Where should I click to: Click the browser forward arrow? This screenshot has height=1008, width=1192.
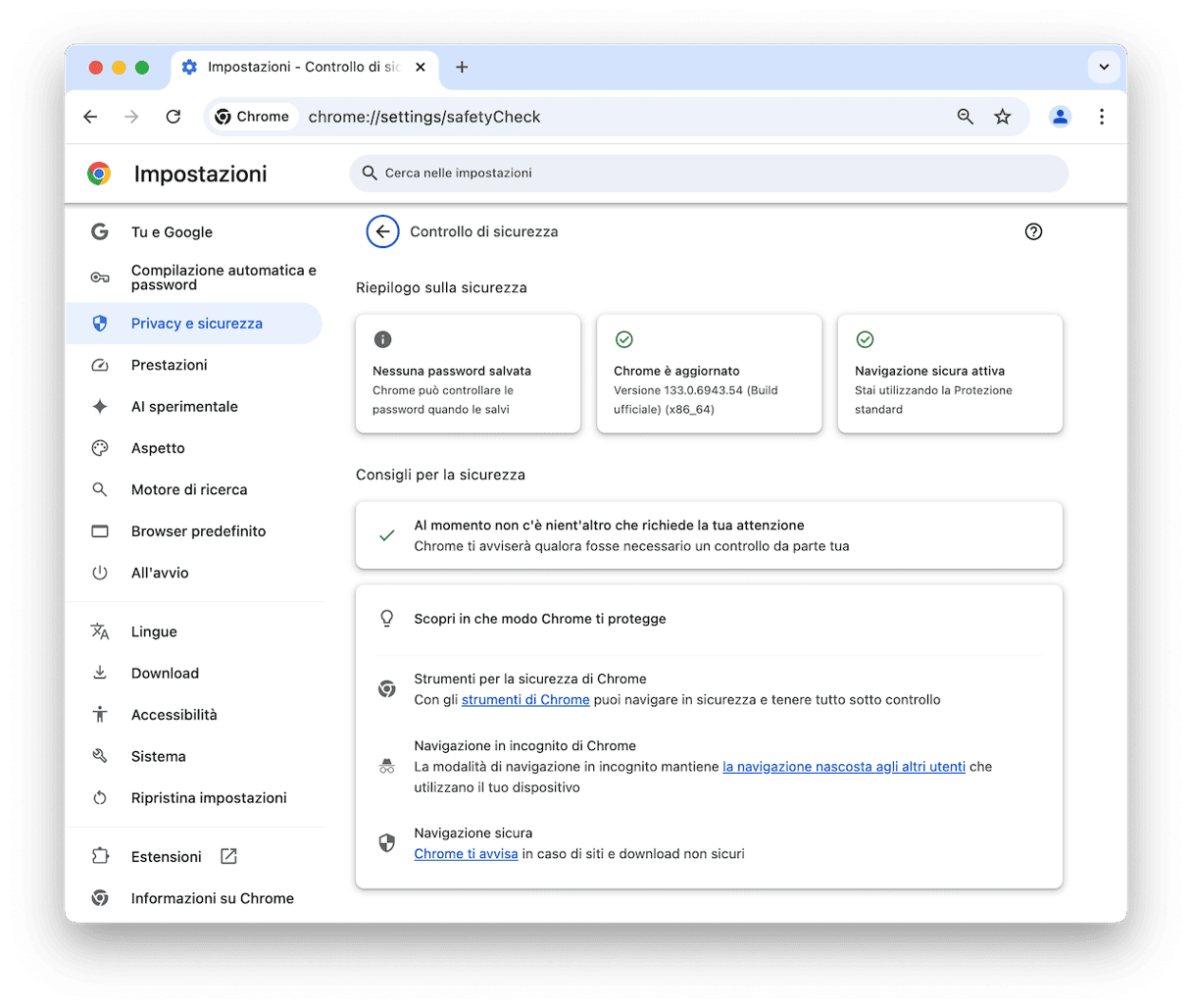click(131, 117)
